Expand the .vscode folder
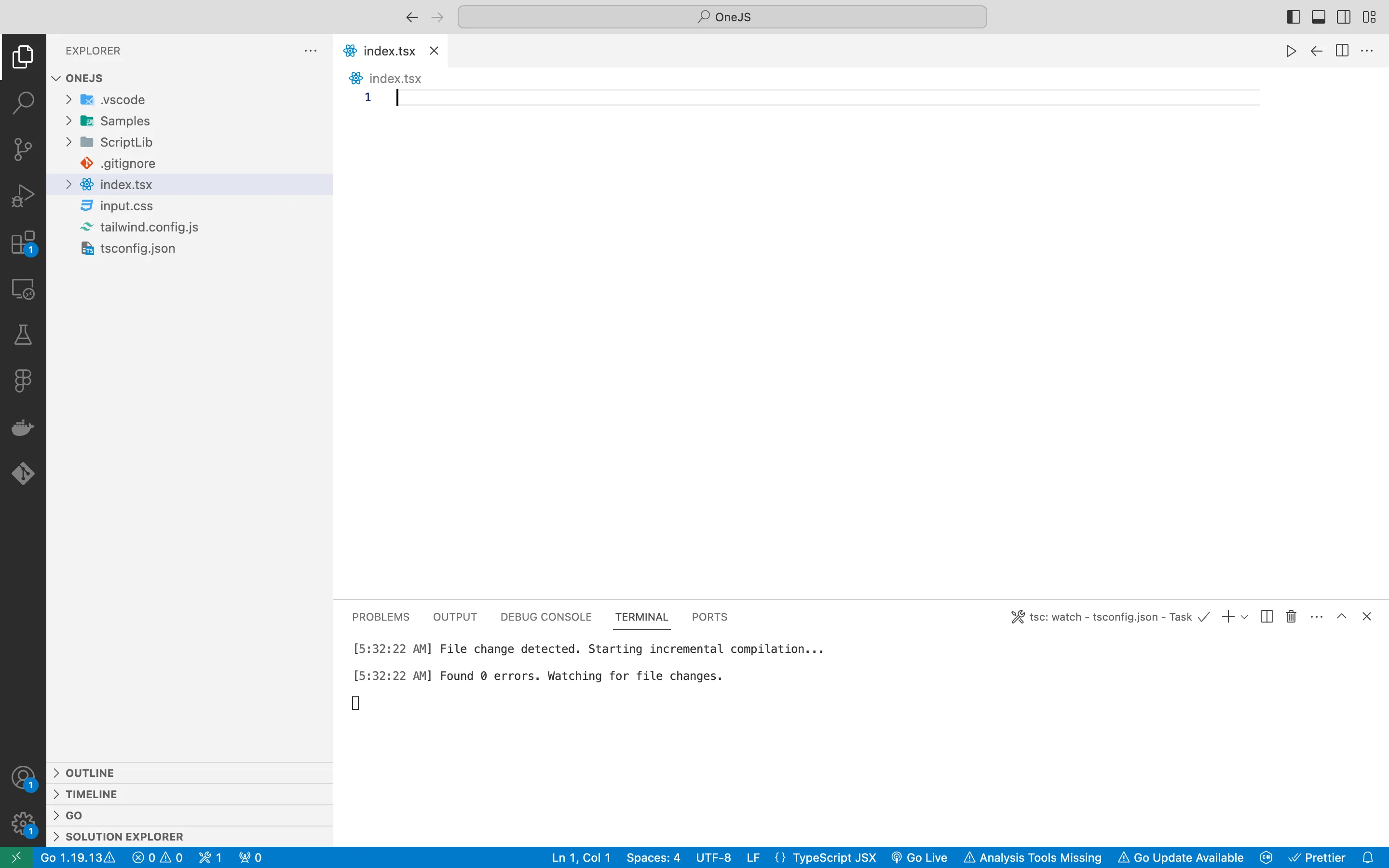1389x868 pixels. pyautogui.click(x=69, y=99)
